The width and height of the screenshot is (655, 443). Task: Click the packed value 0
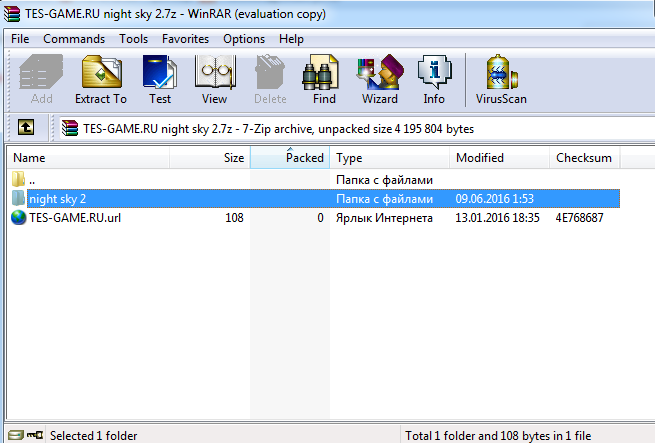pyautogui.click(x=320, y=218)
